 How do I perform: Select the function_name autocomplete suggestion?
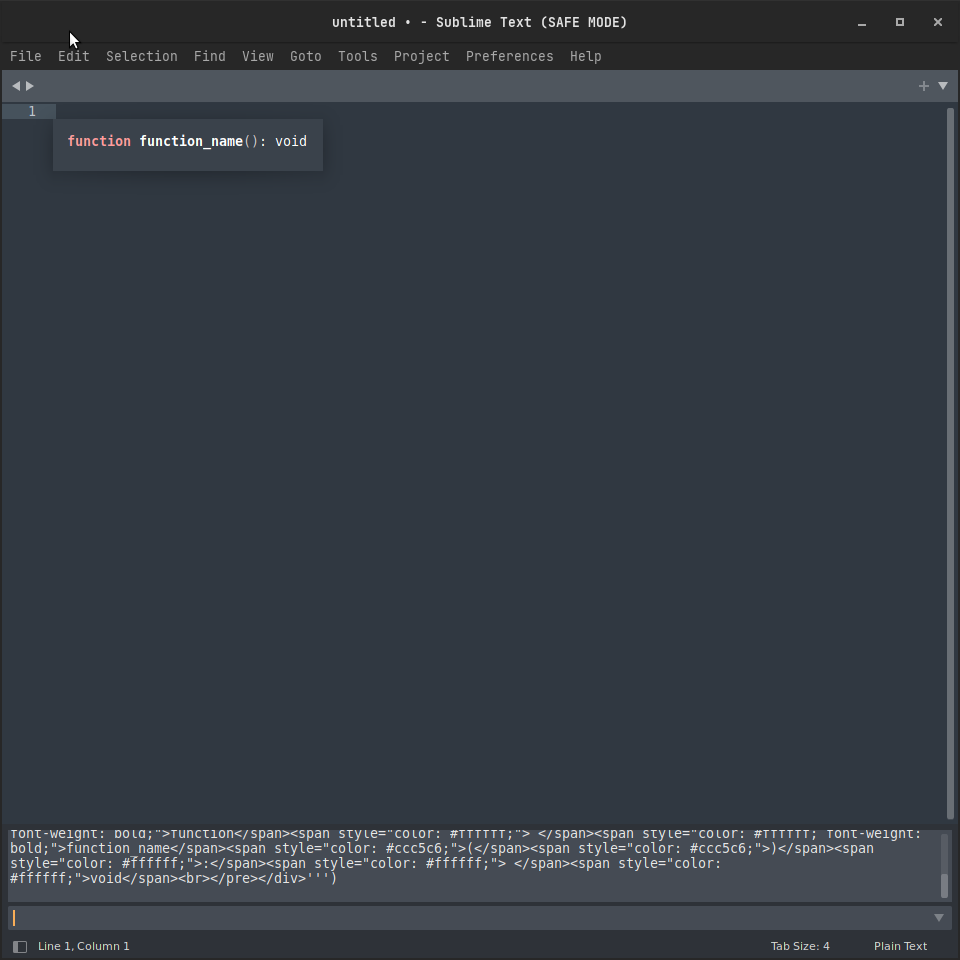pyautogui.click(x=187, y=141)
